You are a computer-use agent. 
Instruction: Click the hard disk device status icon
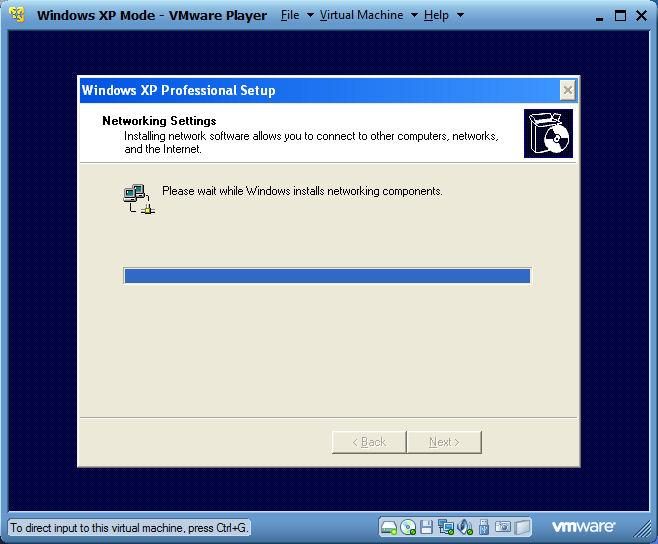coord(389,527)
